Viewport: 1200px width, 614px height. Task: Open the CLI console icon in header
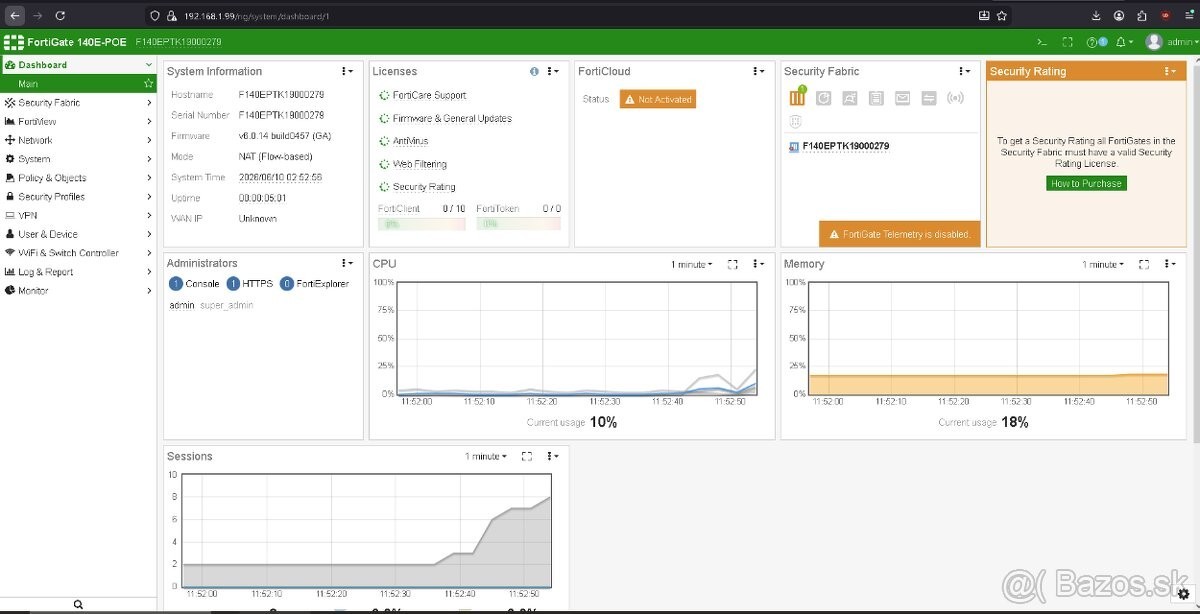(1042, 42)
